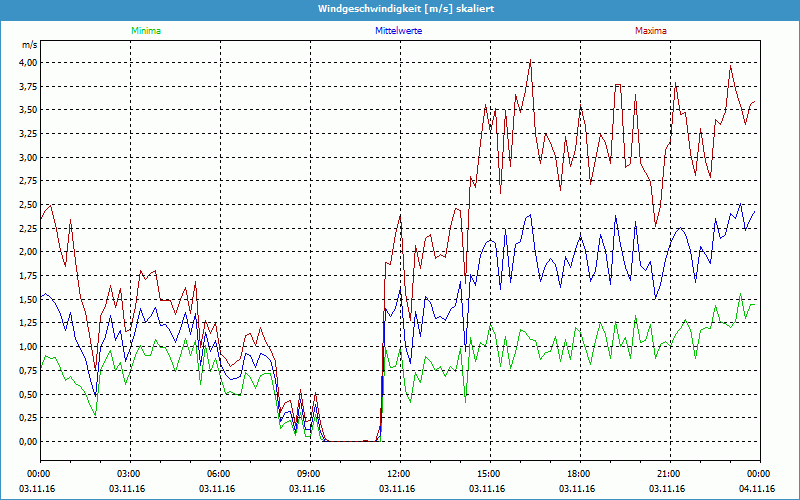The image size is (800, 500).
Task: Click the 18:00 time axis label
Action: (580, 474)
